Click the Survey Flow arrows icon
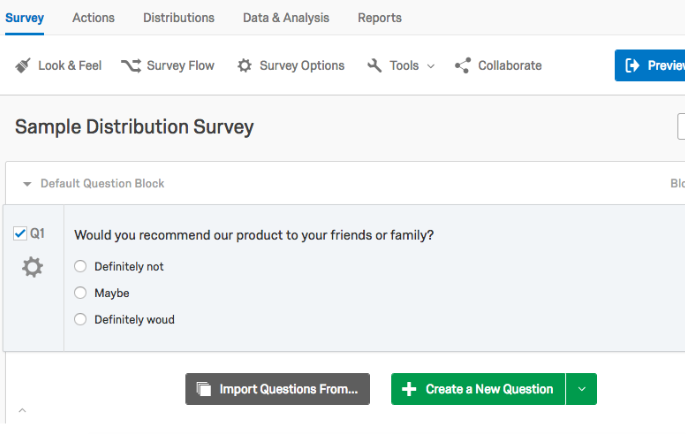697x434 pixels. click(131, 66)
